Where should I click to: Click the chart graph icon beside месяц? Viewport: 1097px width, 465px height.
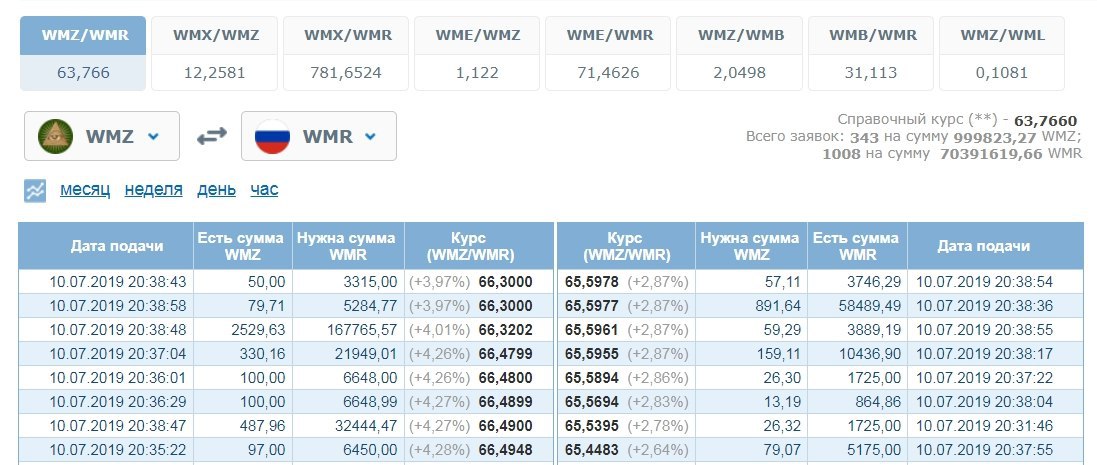click(x=35, y=190)
